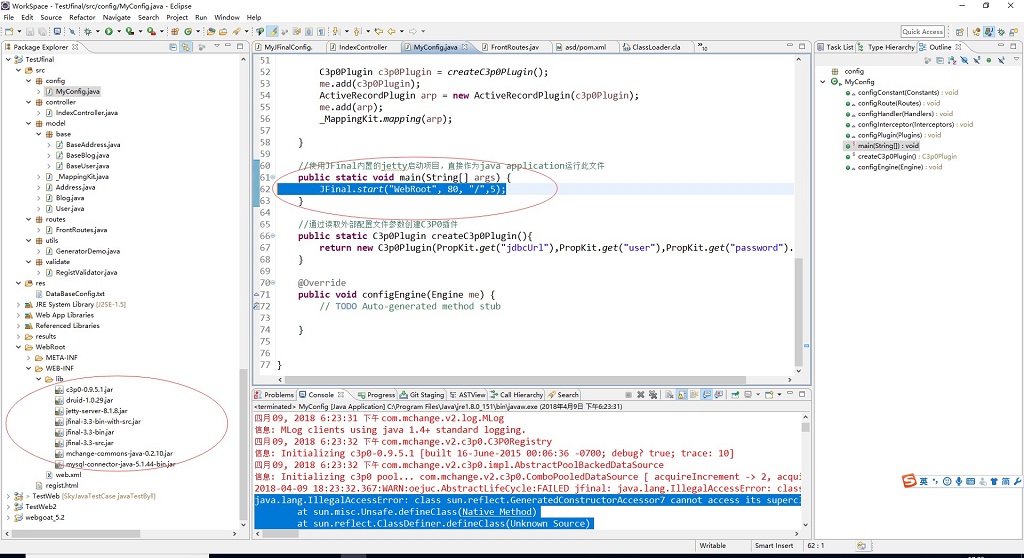
Task: Click console vertical scrollbar thumb
Action: pos(805,427)
